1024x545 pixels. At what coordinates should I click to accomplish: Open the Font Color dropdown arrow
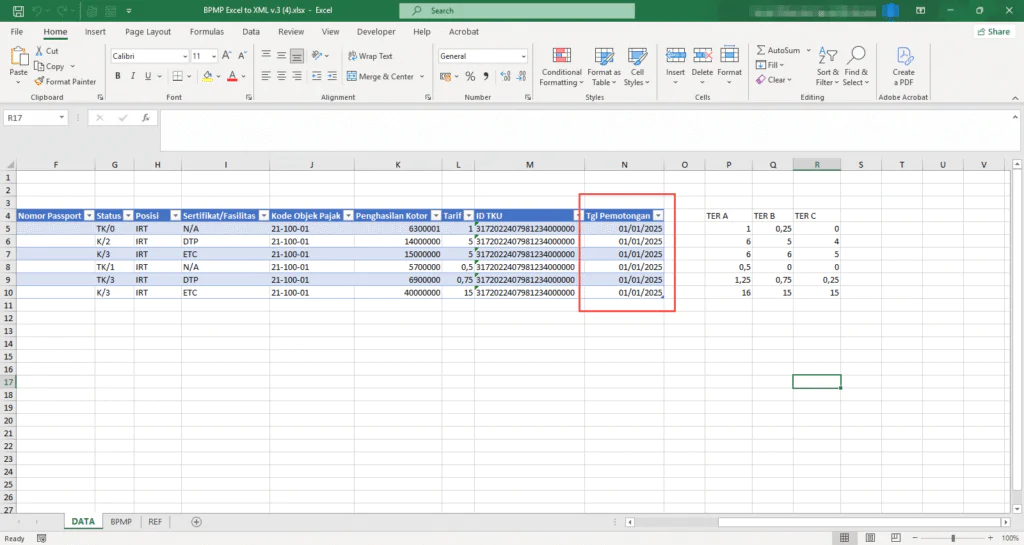[x=244, y=76]
